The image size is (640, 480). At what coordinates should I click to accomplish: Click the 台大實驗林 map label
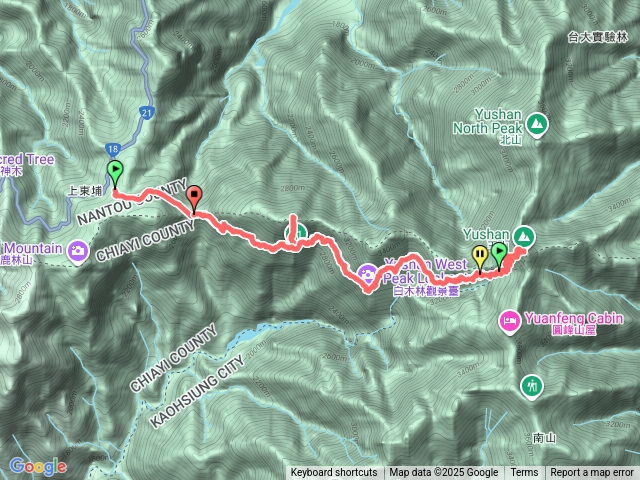pyautogui.click(x=598, y=37)
